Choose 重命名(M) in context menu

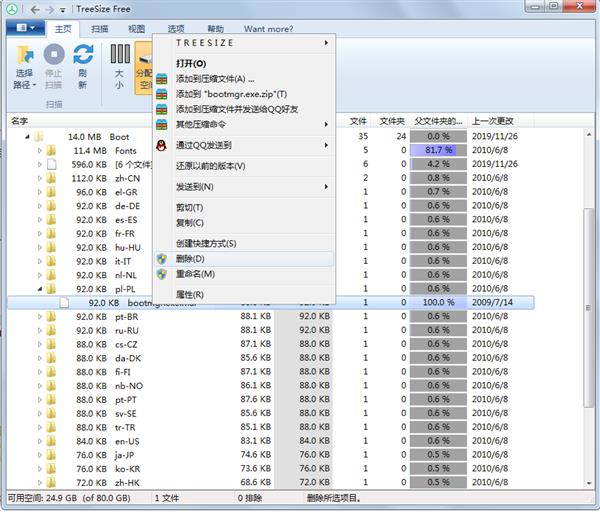(244, 274)
